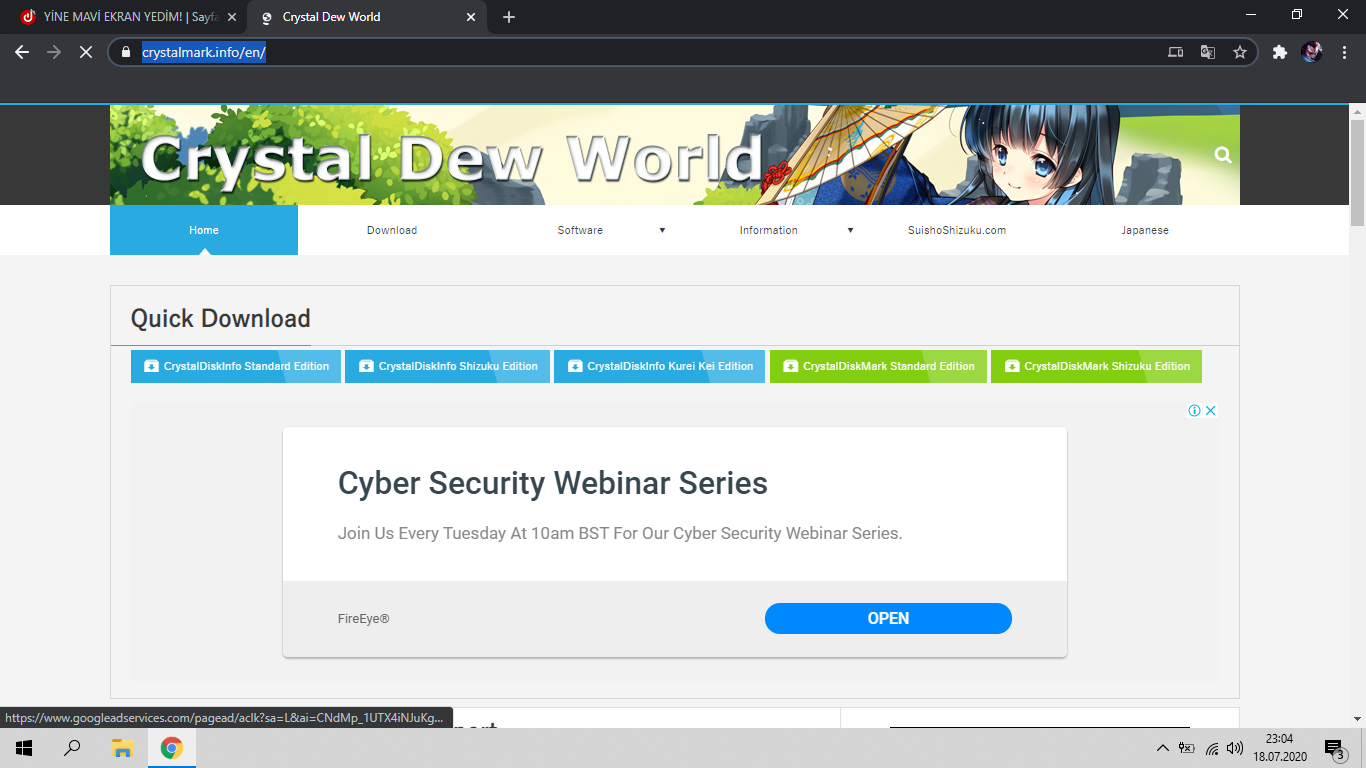Open the Chrome profile avatar
This screenshot has height=768, width=1366.
(x=1312, y=52)
